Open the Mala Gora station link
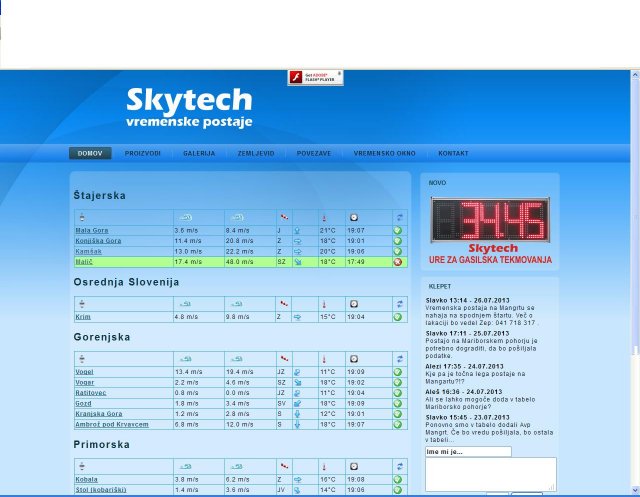The width and height of the screenshot is (640, 497). pyautogui.click(x=92, y=231)
